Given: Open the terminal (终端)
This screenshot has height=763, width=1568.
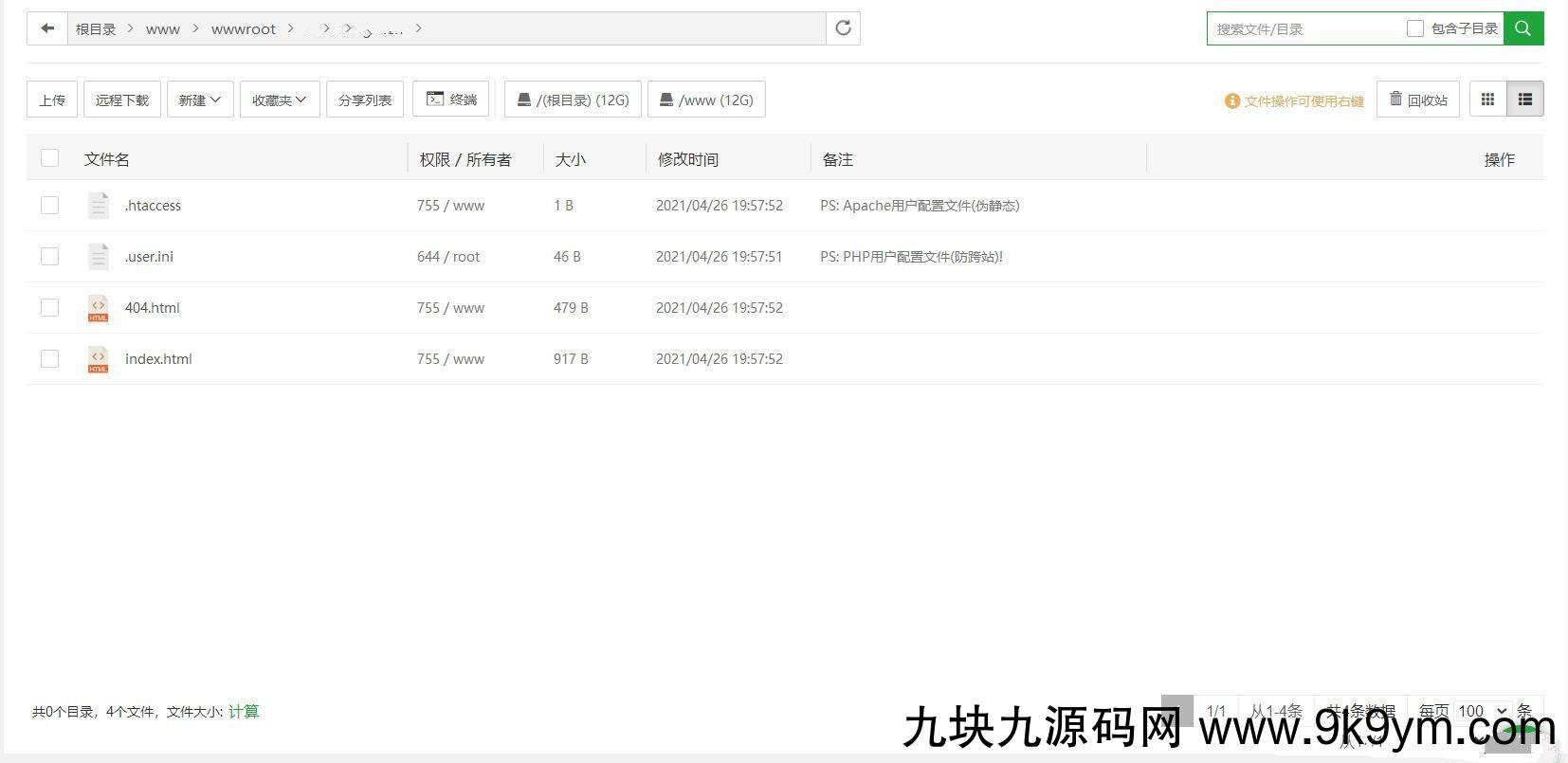Looking at the screenshot, I should coord(451,100).
